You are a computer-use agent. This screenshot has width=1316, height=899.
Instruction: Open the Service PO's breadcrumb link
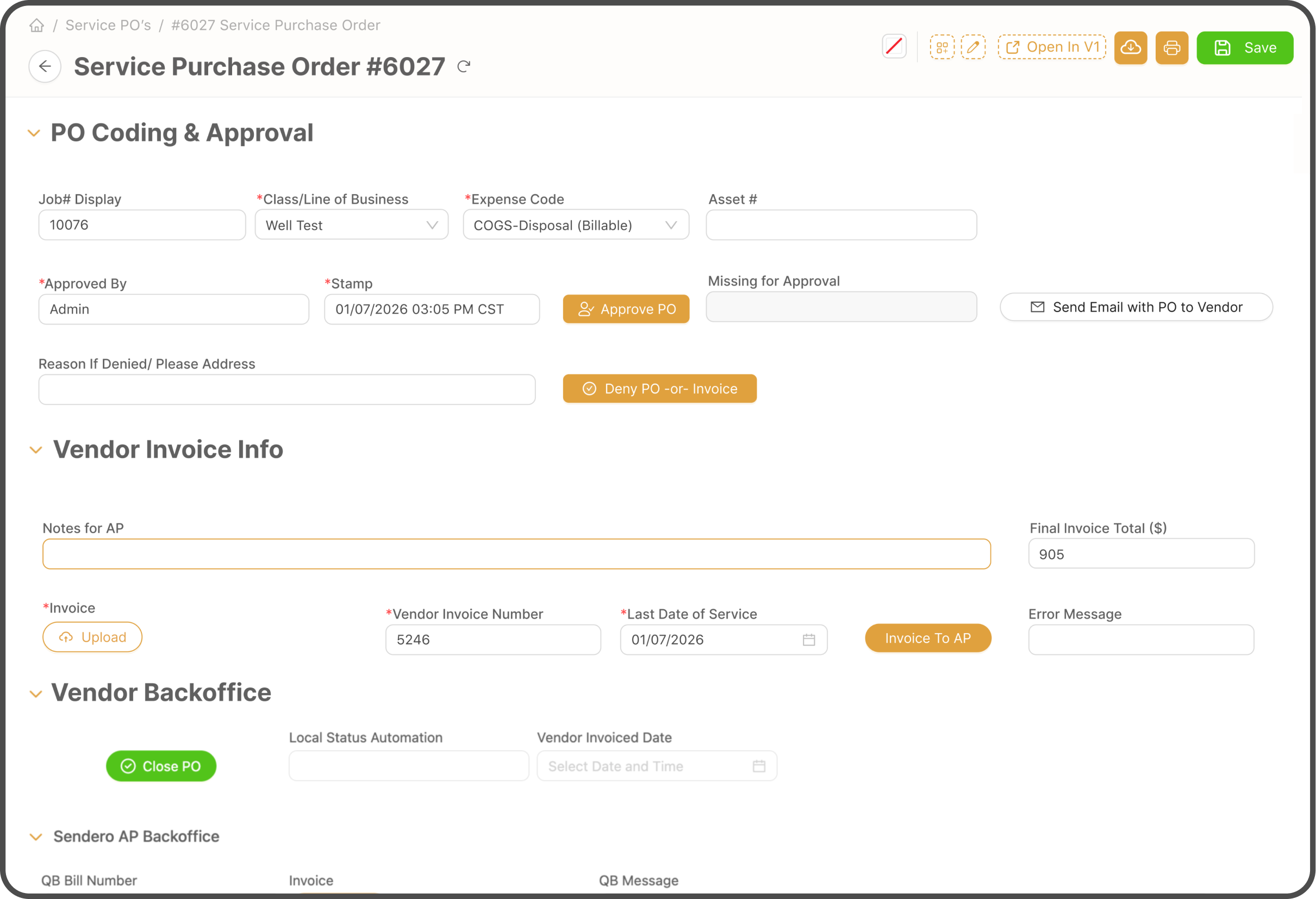coord(108,25)
